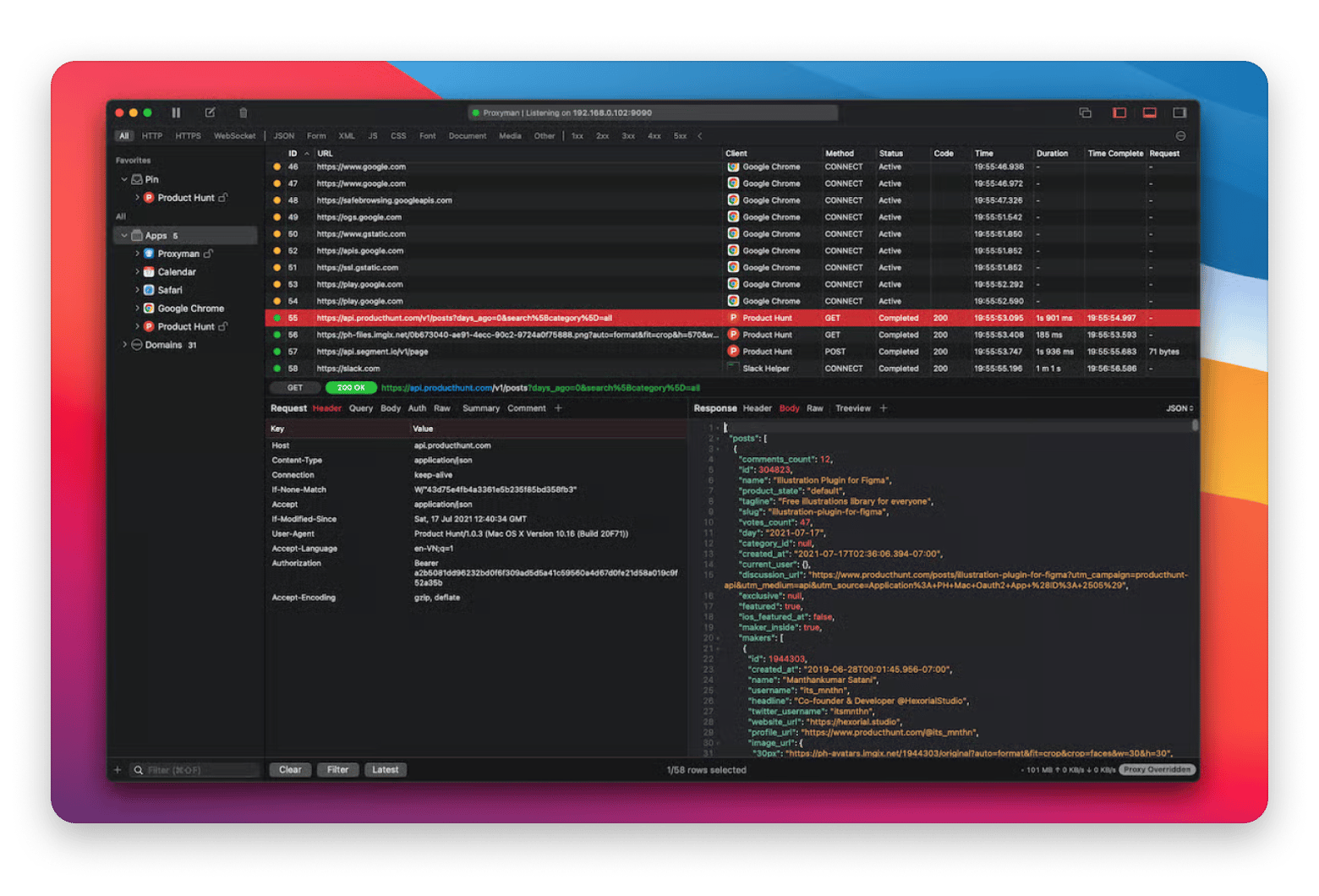
Task: Focus the sidebar Filter search field
Action: (195, 770)
